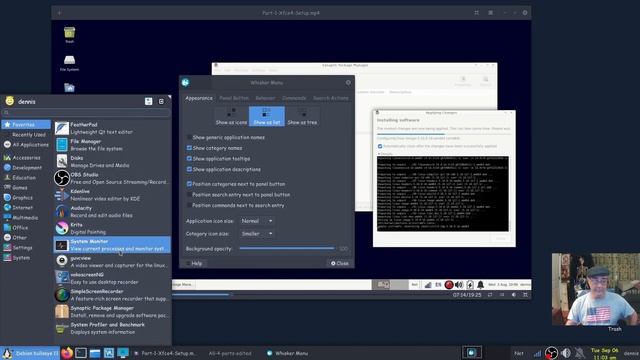This screenshot has height=360, width=640.
Task: Toggle automatically close checkbox in Applying Changes
Action: point(380,146)
